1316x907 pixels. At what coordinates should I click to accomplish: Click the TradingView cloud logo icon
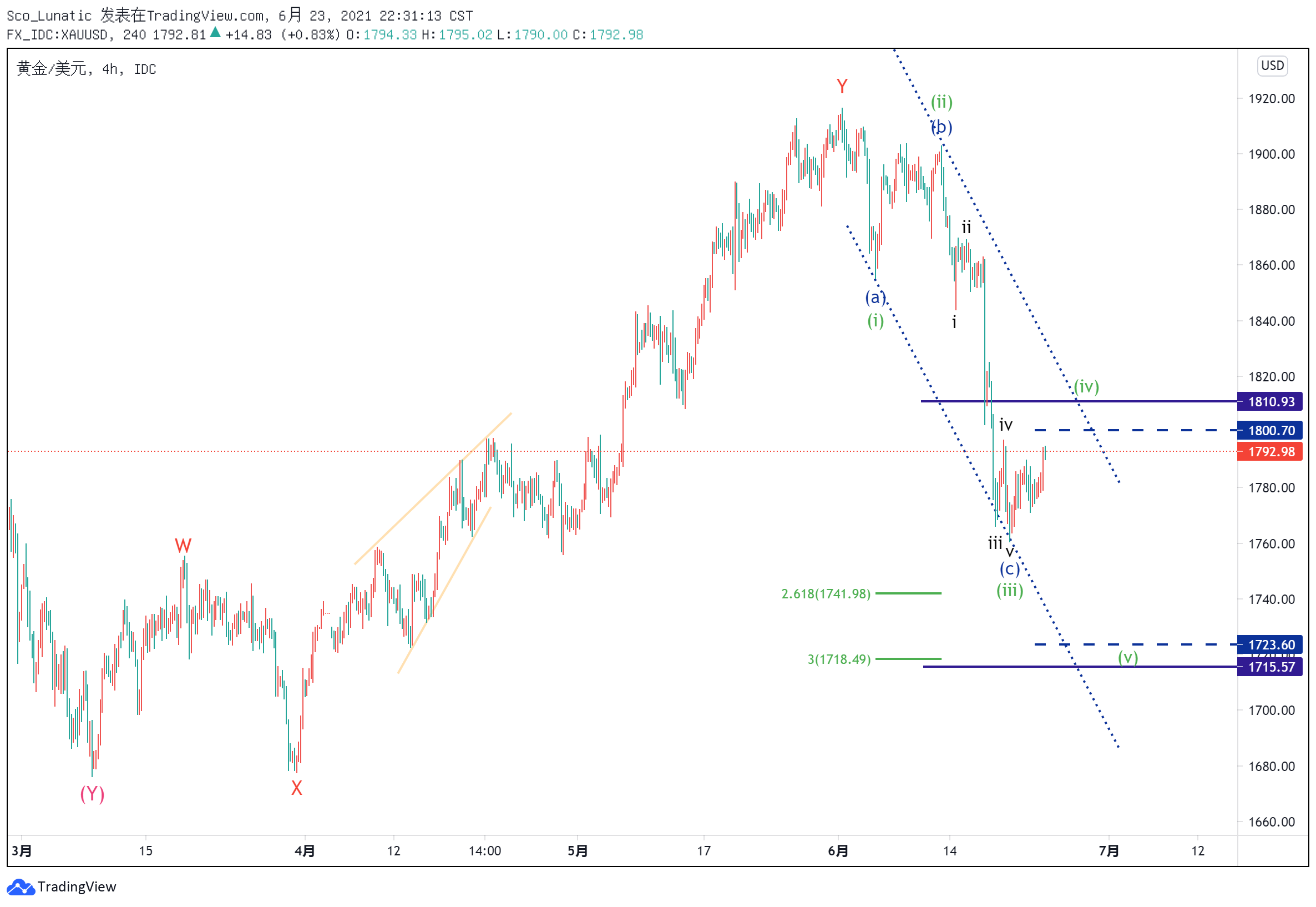(x=21, y=887)
